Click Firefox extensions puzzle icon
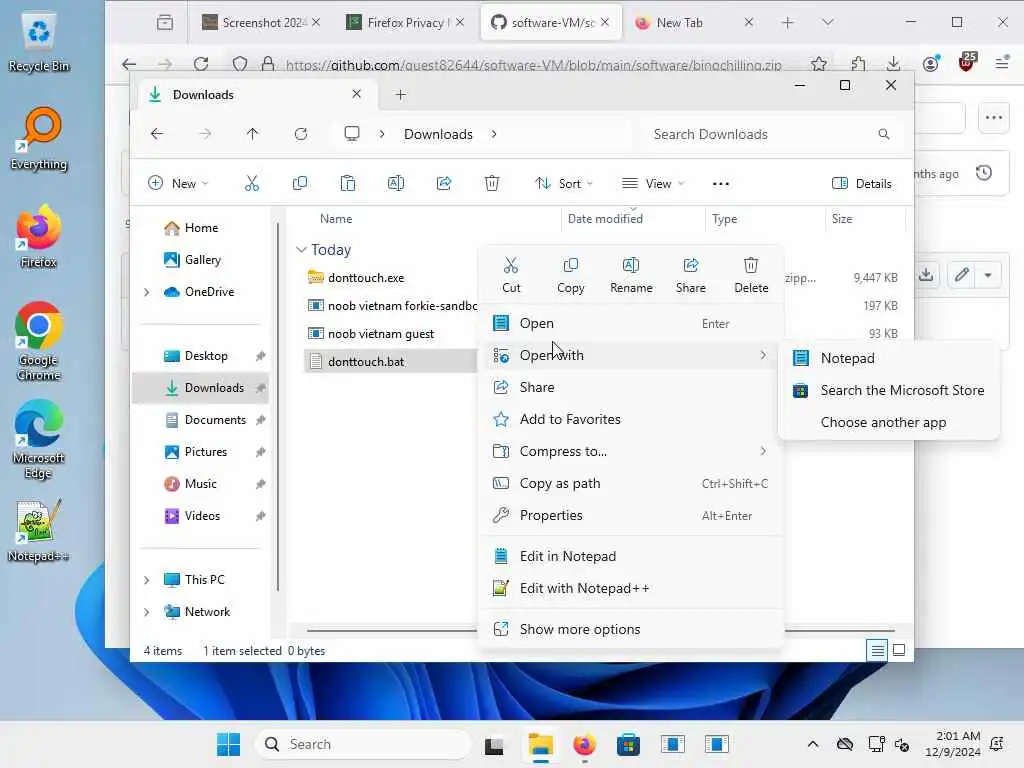The height and width of the screenshot is (768, 1024). [858, 64]
